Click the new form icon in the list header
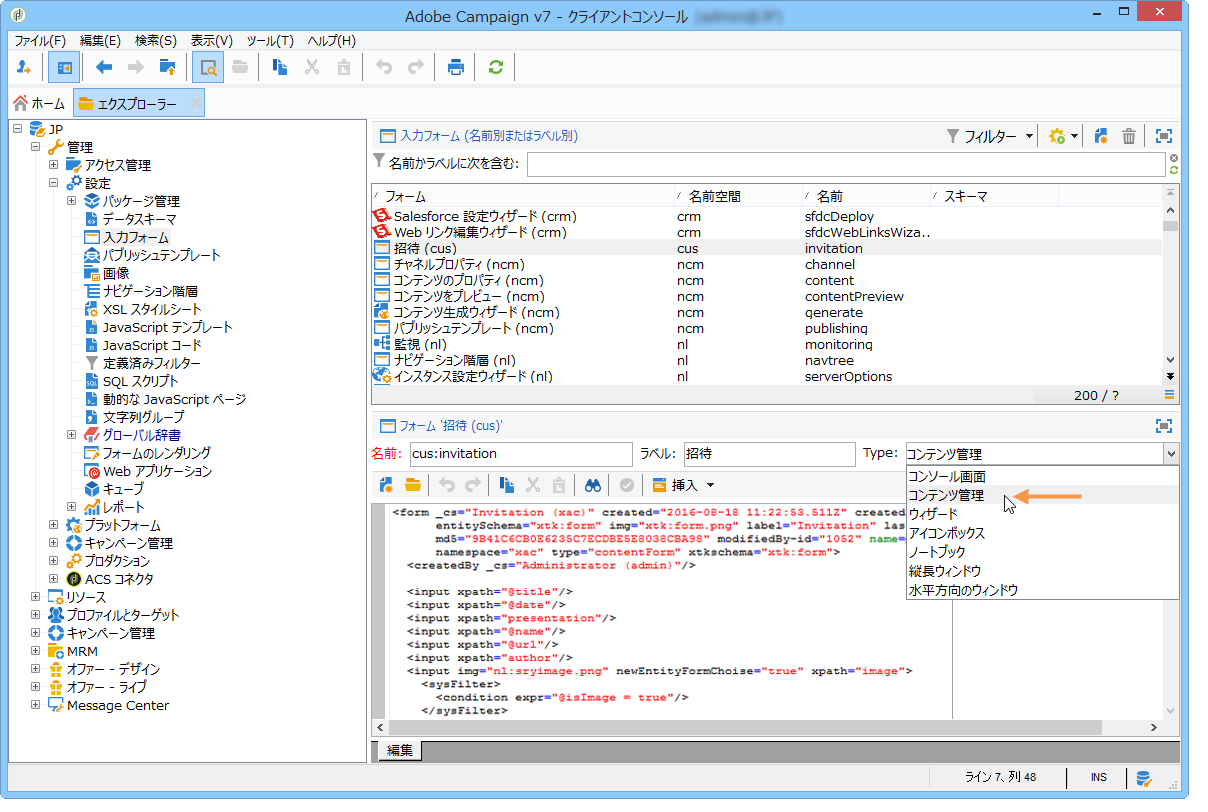The height and width of the screenshot is (812, 1208). (1101, 136)
